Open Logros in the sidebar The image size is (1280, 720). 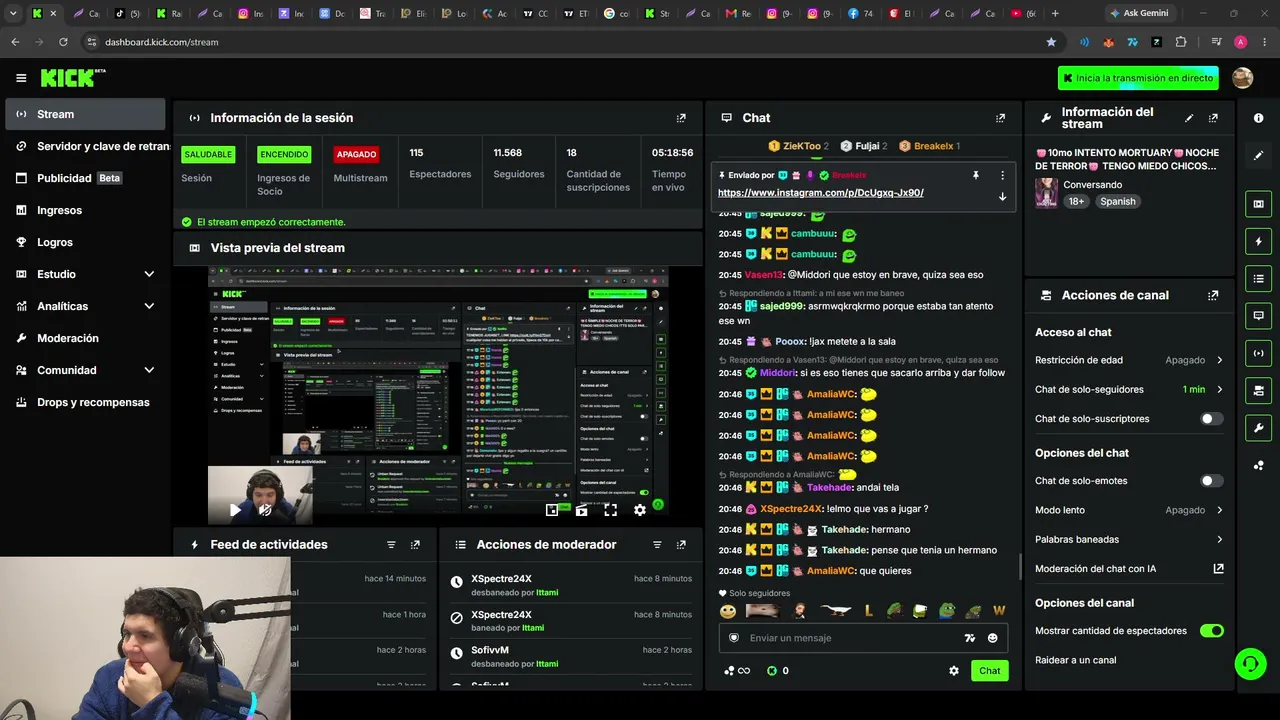coord(85,242)
